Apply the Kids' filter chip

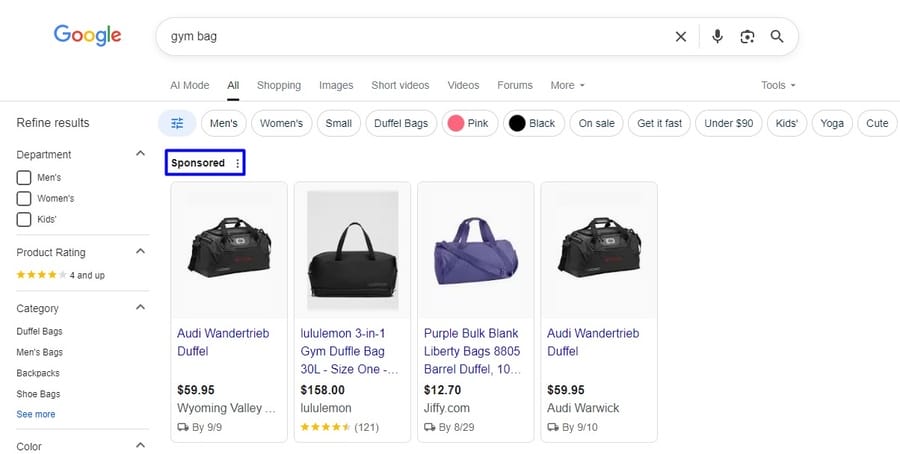click(787, 123)
